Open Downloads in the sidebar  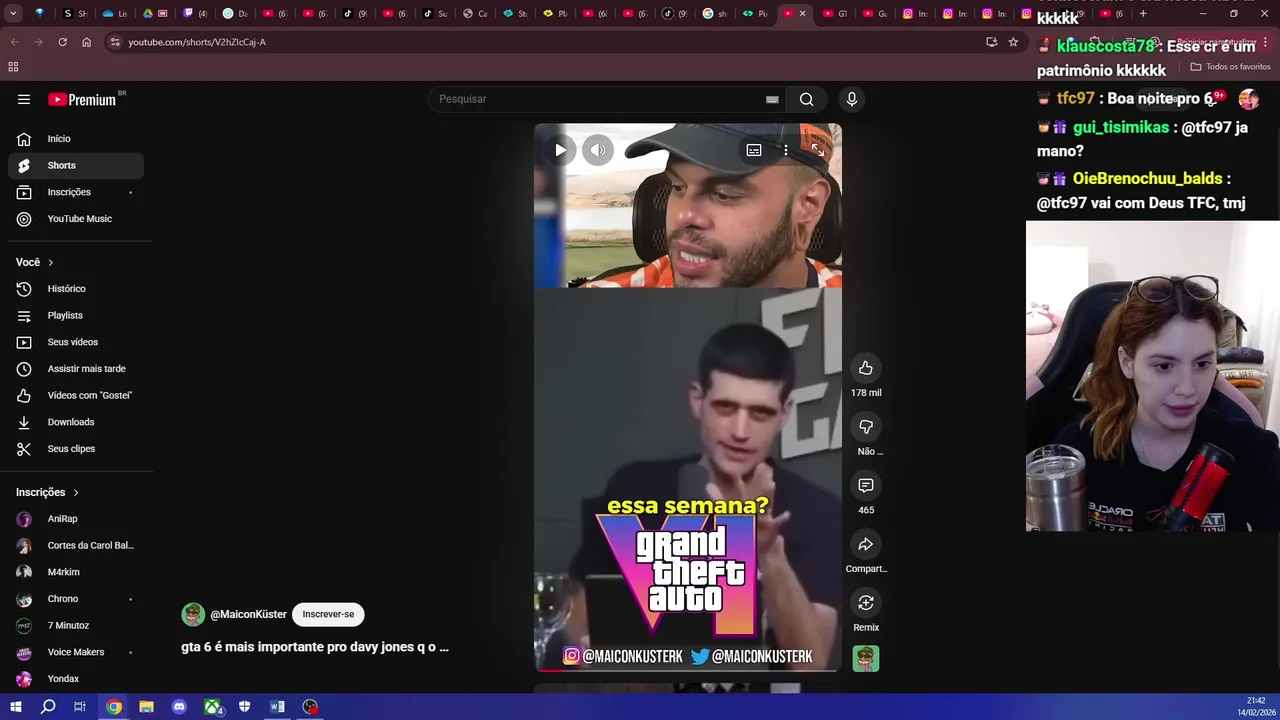point(76,422)
